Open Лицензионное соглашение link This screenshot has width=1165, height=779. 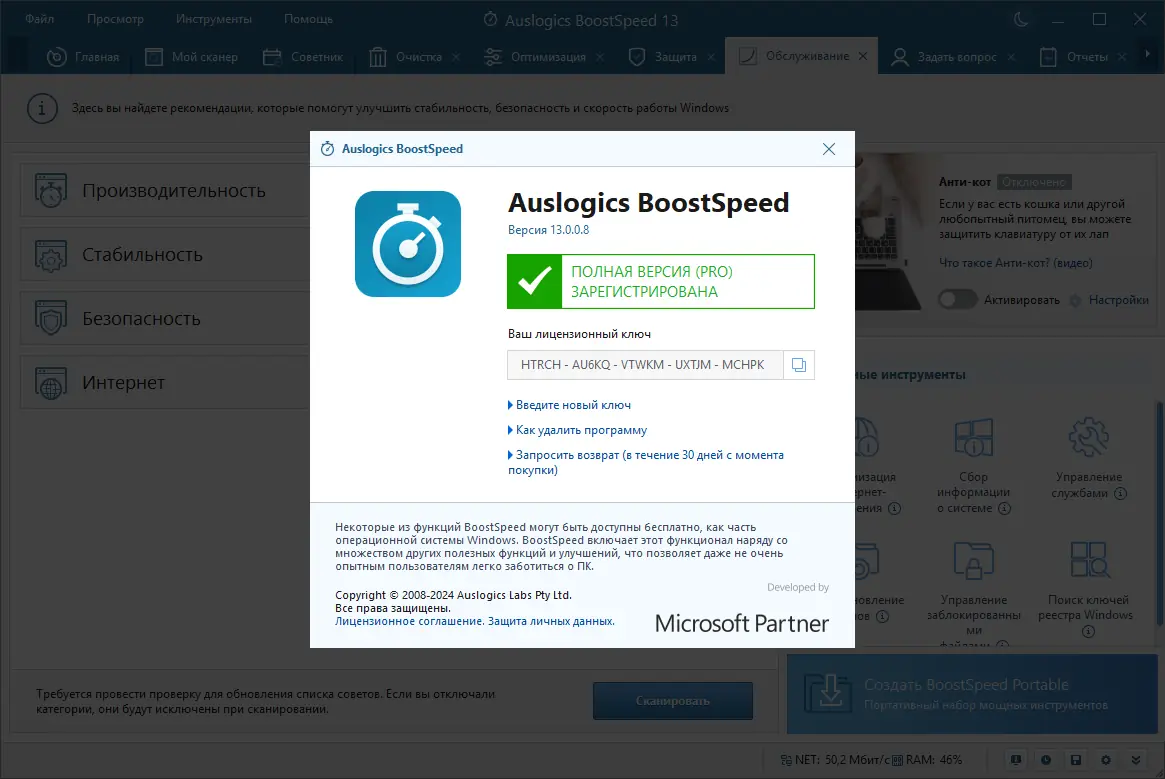(409, 621)
